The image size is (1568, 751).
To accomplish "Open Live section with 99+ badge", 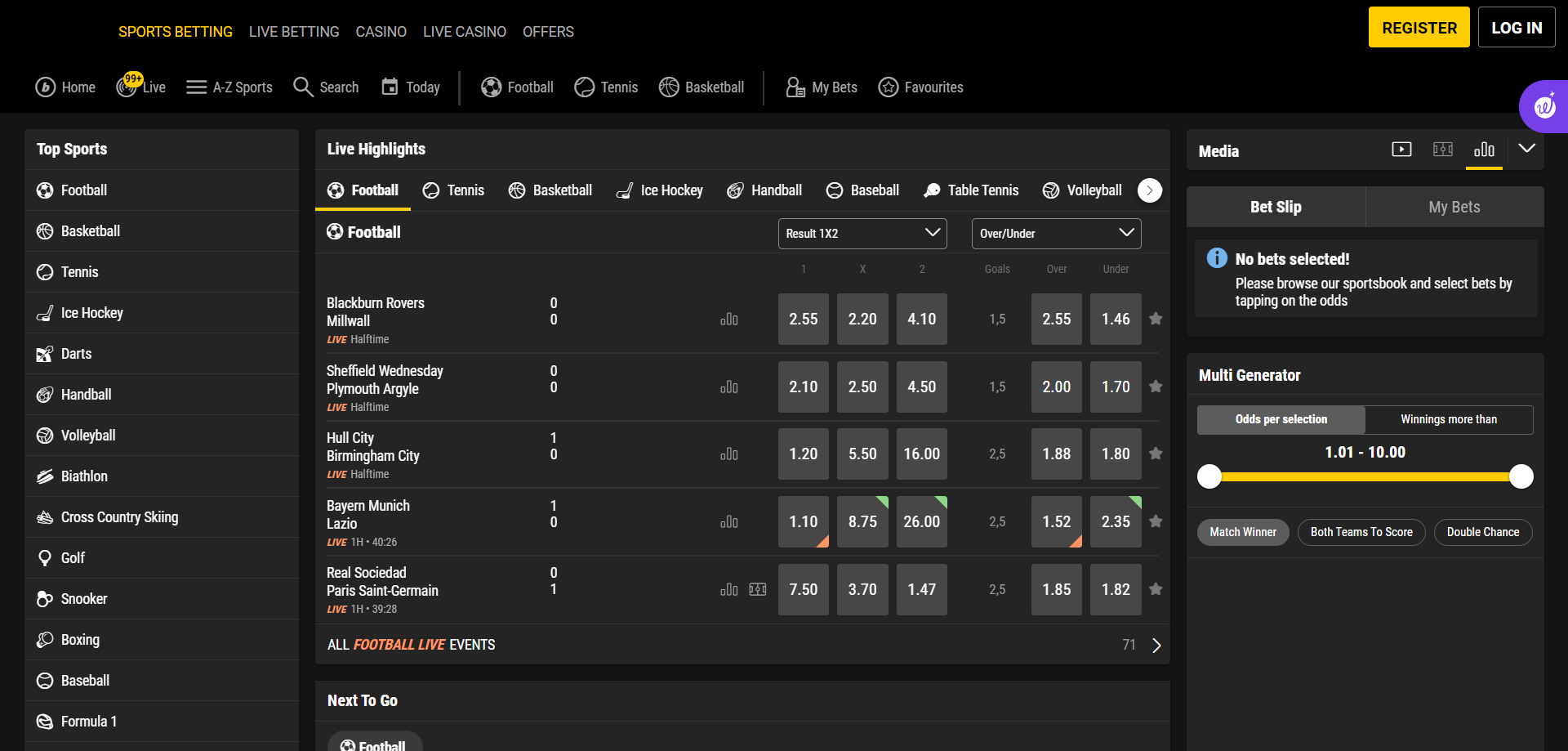I will point(140,86).
